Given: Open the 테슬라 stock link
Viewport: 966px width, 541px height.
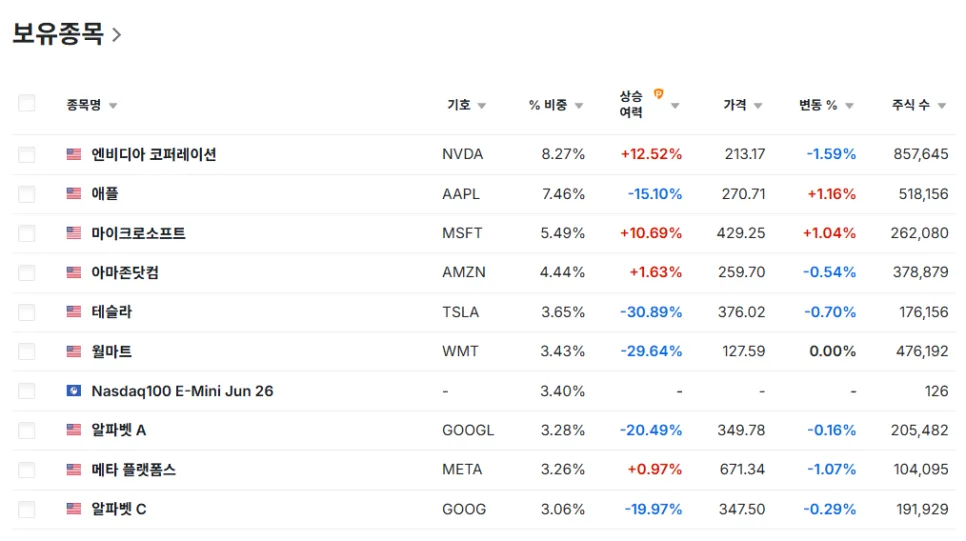Looking at the screenshot, I should pyautogui.click(x=112, y=312).
